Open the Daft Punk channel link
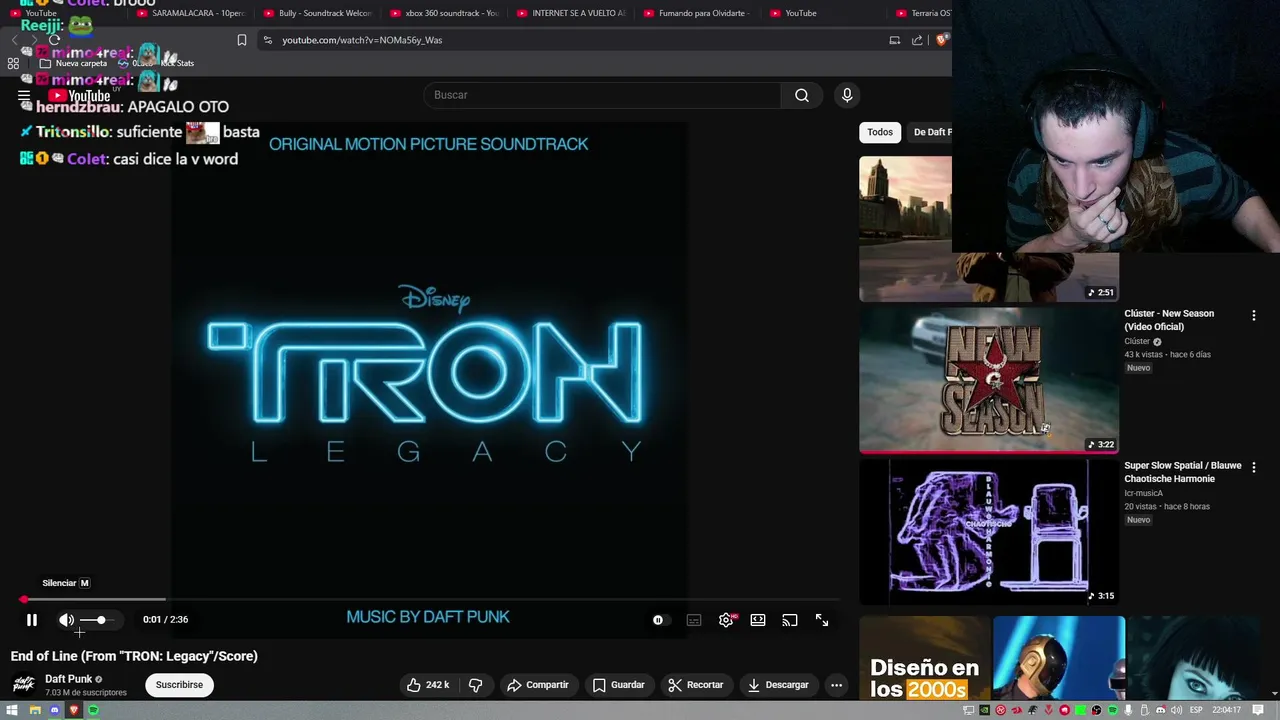The height and width of the screenshot is (720, 1280). 68,679
